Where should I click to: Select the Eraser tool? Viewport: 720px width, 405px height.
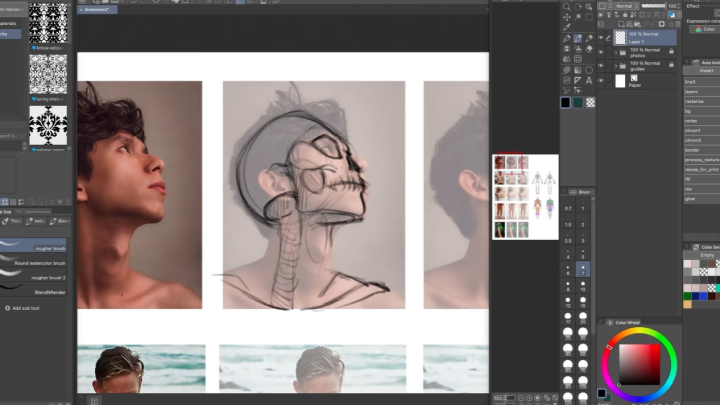pos(590,50)
